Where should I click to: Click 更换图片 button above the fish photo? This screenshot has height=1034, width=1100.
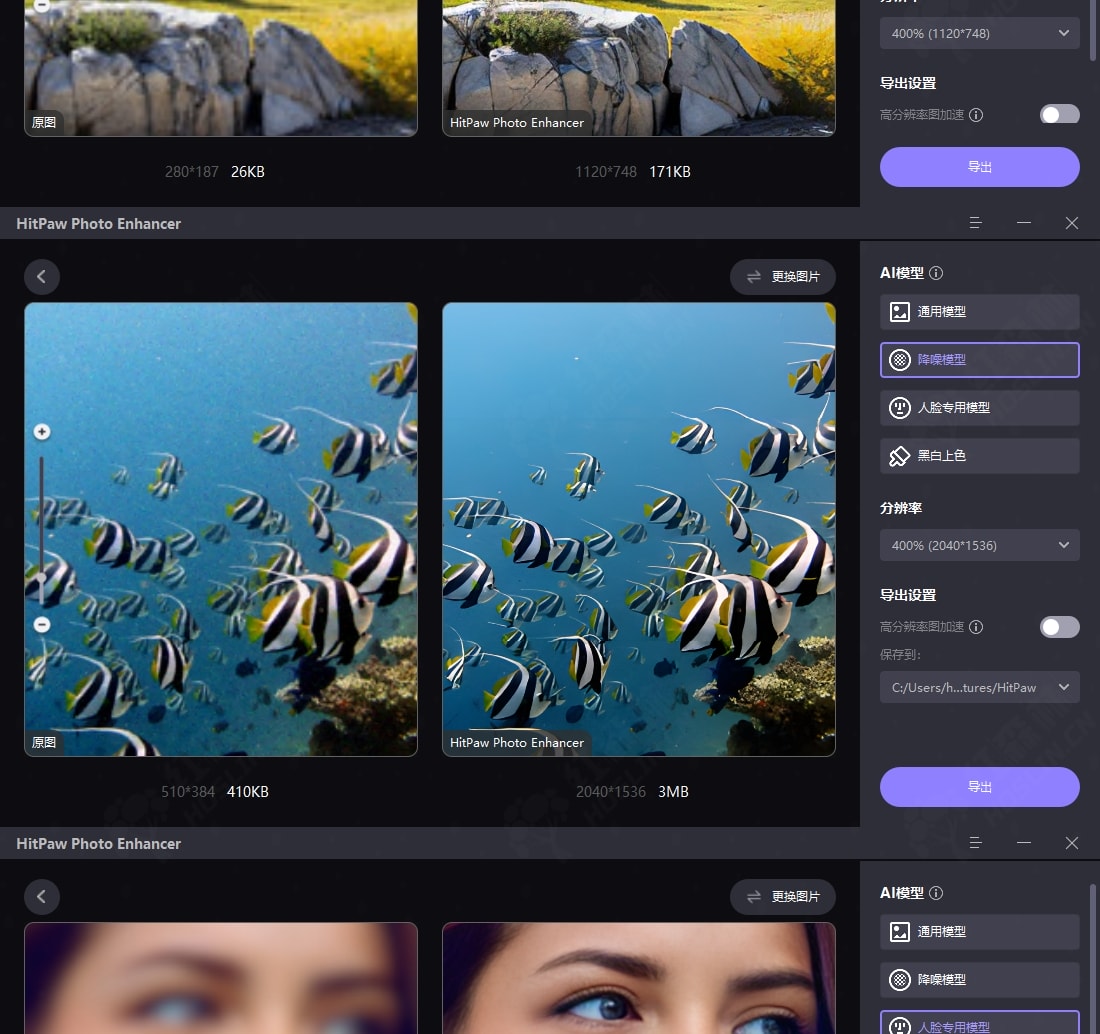[x=782, y=277]
